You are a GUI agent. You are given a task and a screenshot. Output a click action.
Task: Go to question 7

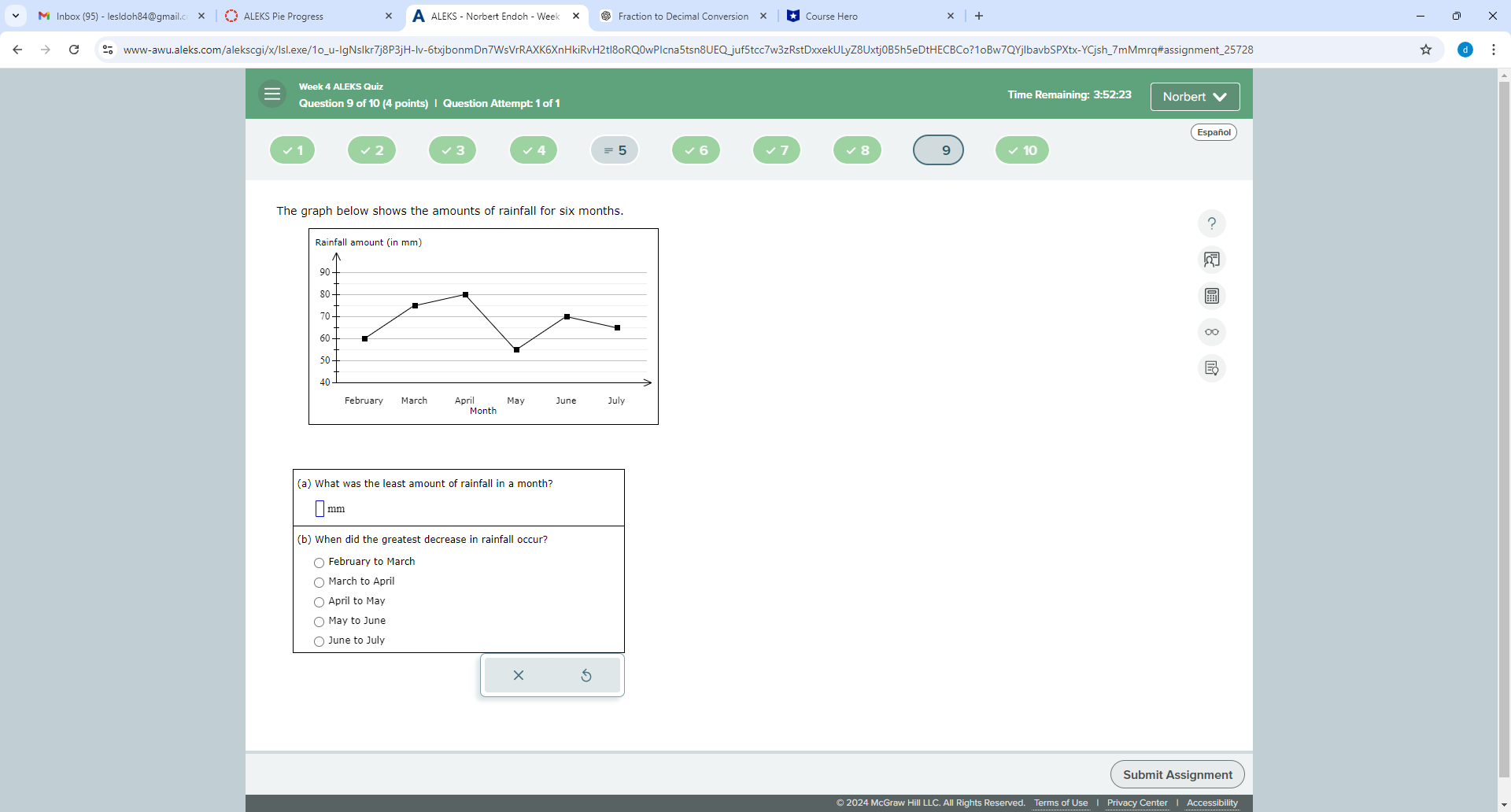[777, 150]
